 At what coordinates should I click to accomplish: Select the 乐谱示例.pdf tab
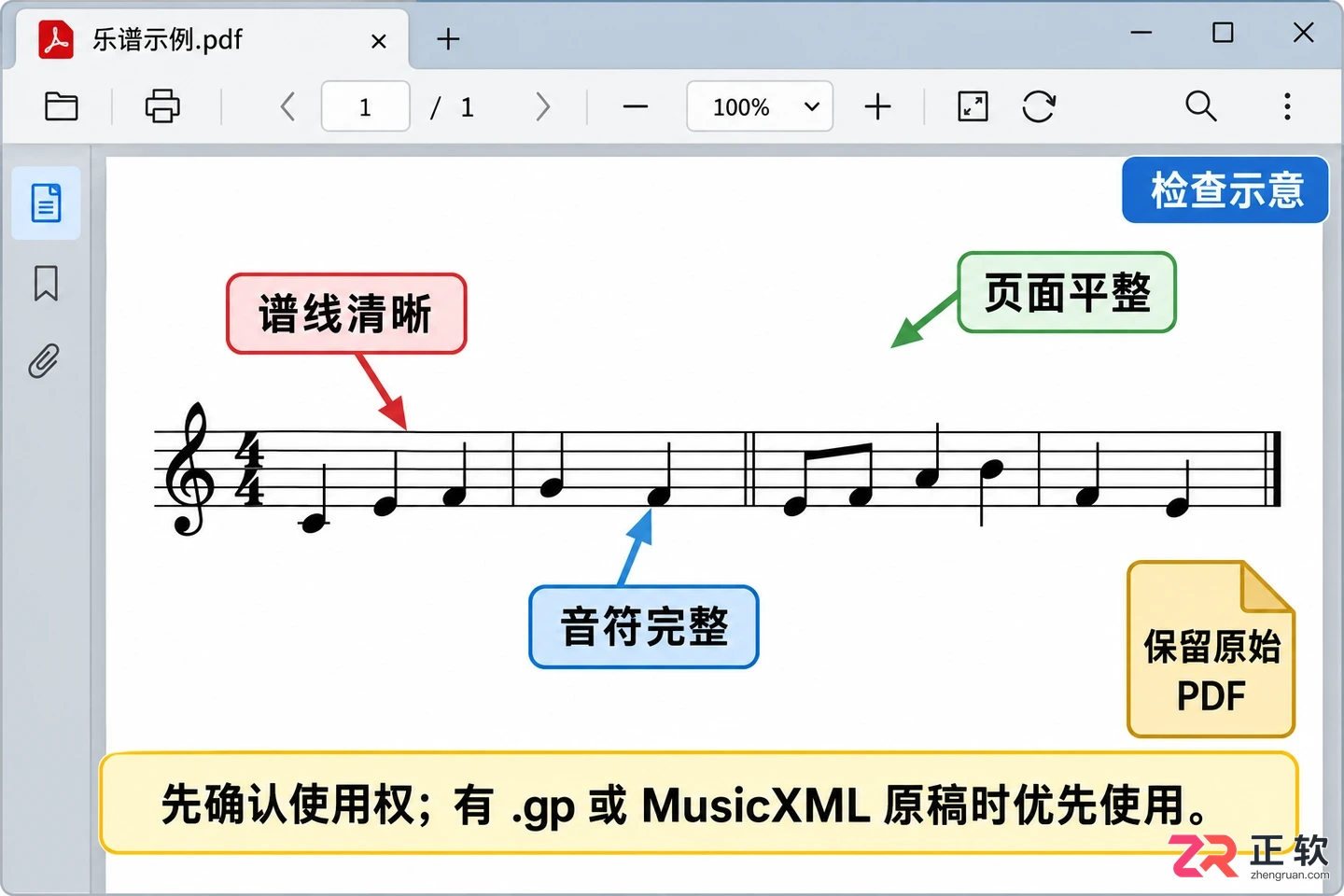[213, 39]
